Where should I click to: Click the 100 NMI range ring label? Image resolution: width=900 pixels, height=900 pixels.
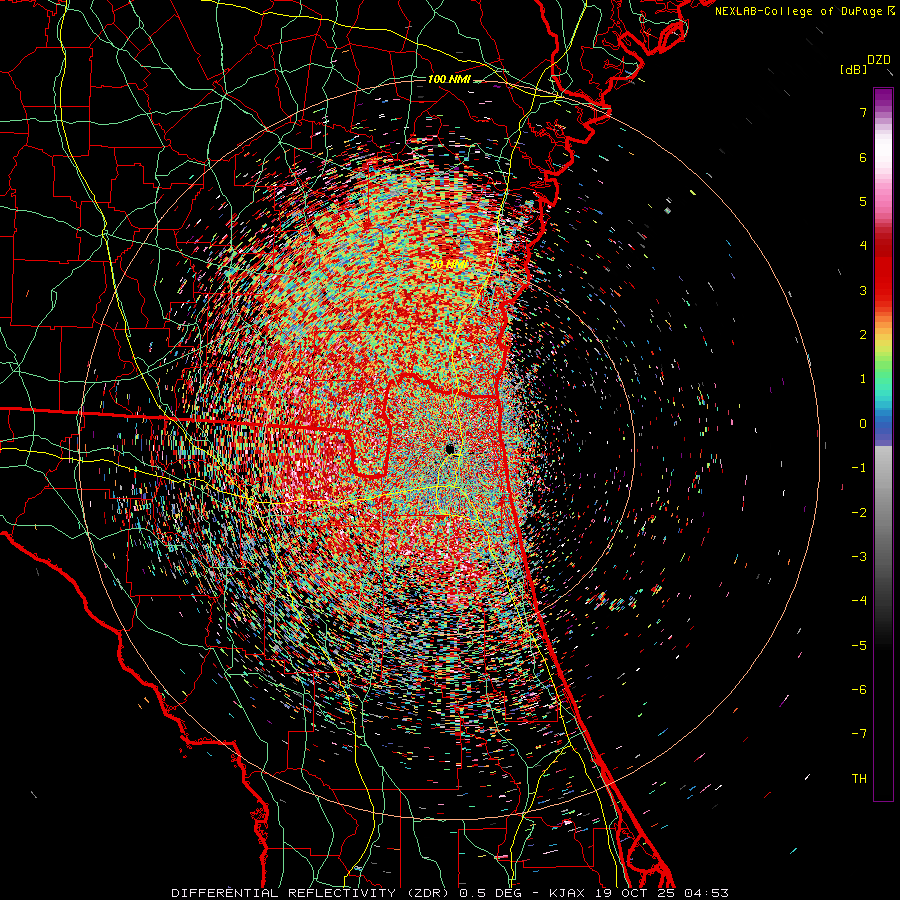pyautogui.click(x=449, y=79)
